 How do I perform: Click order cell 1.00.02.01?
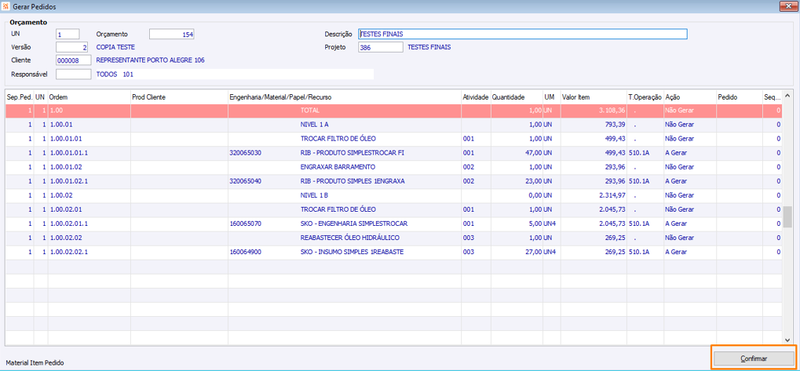coord(89,209)
